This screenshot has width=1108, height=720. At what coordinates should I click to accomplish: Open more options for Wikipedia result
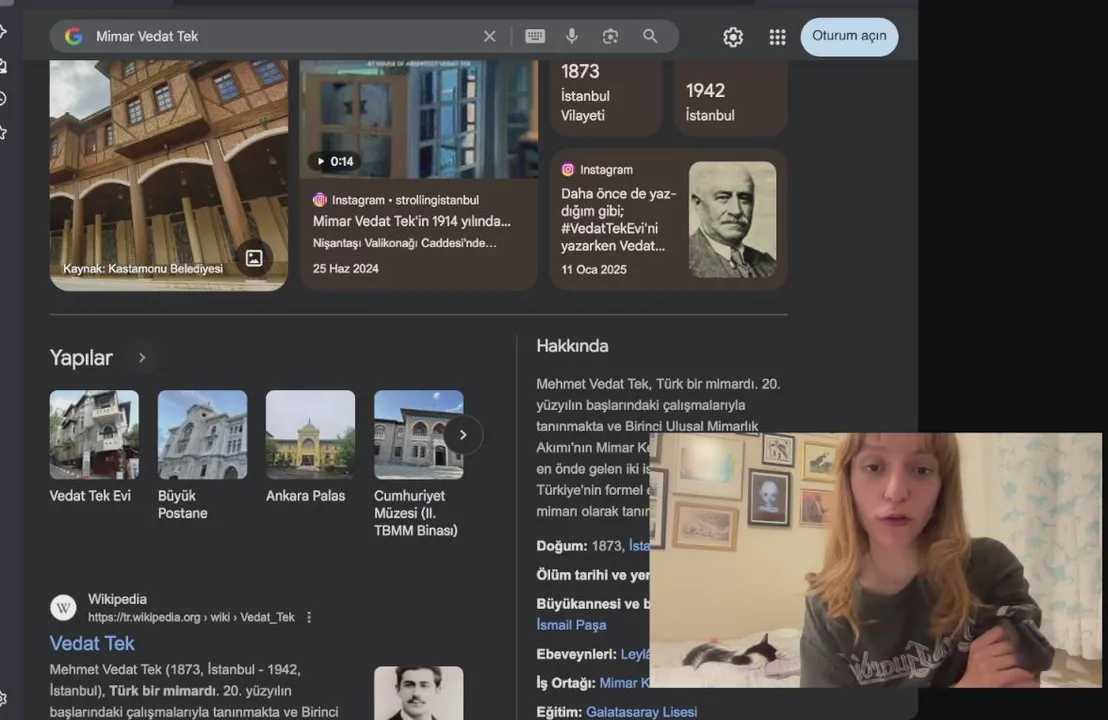(309, 617)
